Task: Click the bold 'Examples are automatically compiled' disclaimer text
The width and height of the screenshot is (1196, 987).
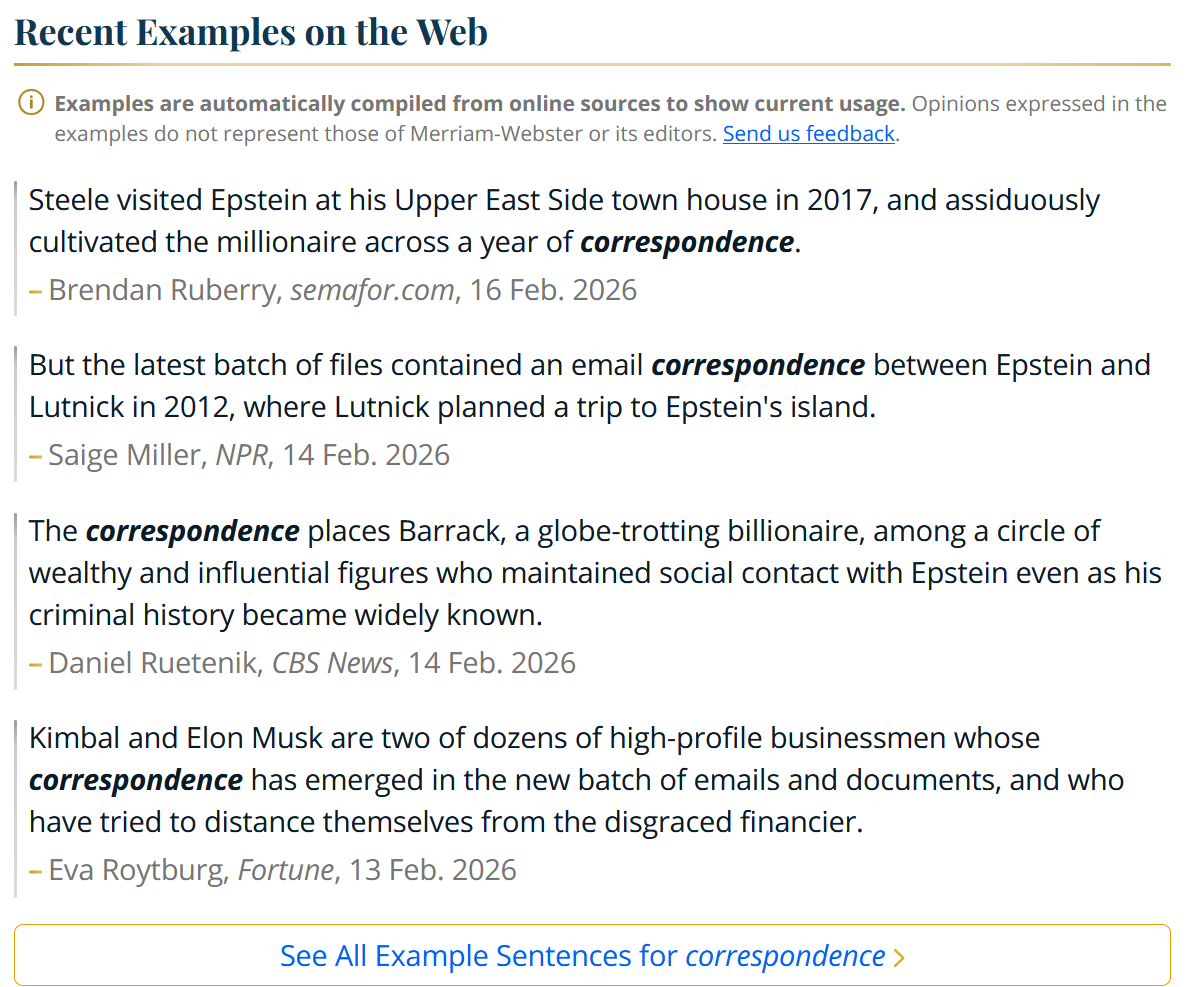Action: point(480,104)
